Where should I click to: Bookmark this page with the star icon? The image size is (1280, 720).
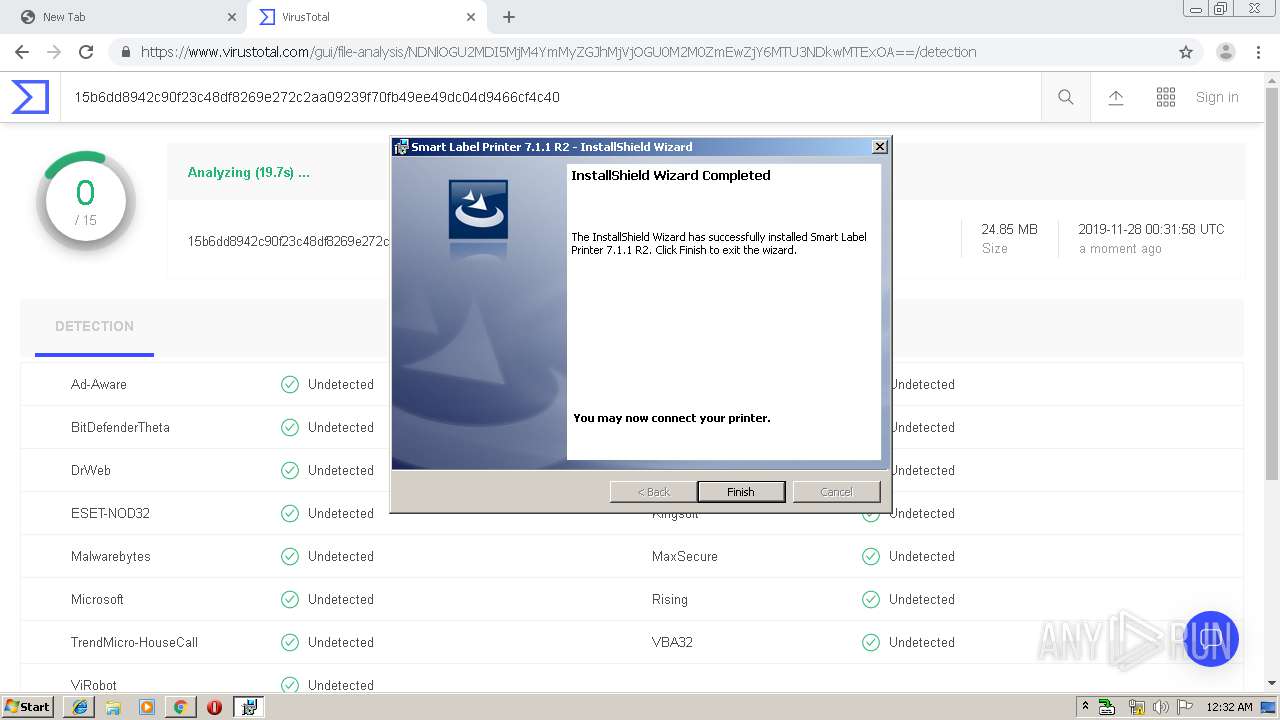pyautogui.click(x=1186, y=52)
